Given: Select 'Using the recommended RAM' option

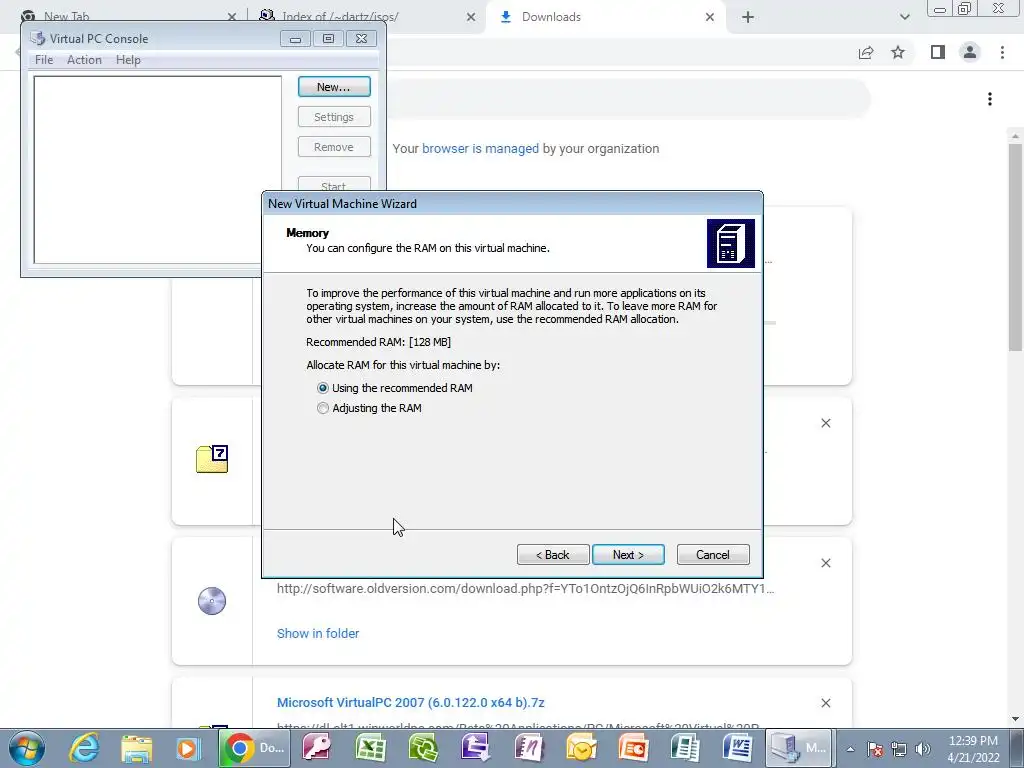Looking at the screenshot, I should click(x=395, y=388).
